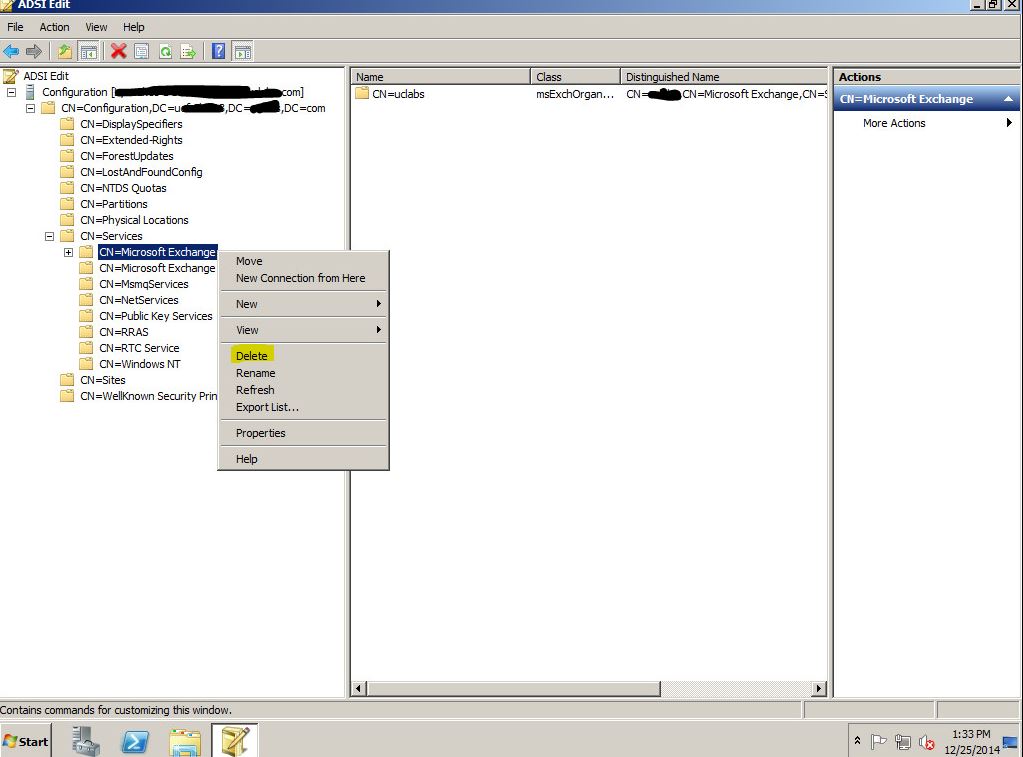Click the Configuration server icon in tree
Screen dimensions: 1023x757
[30, 92]
